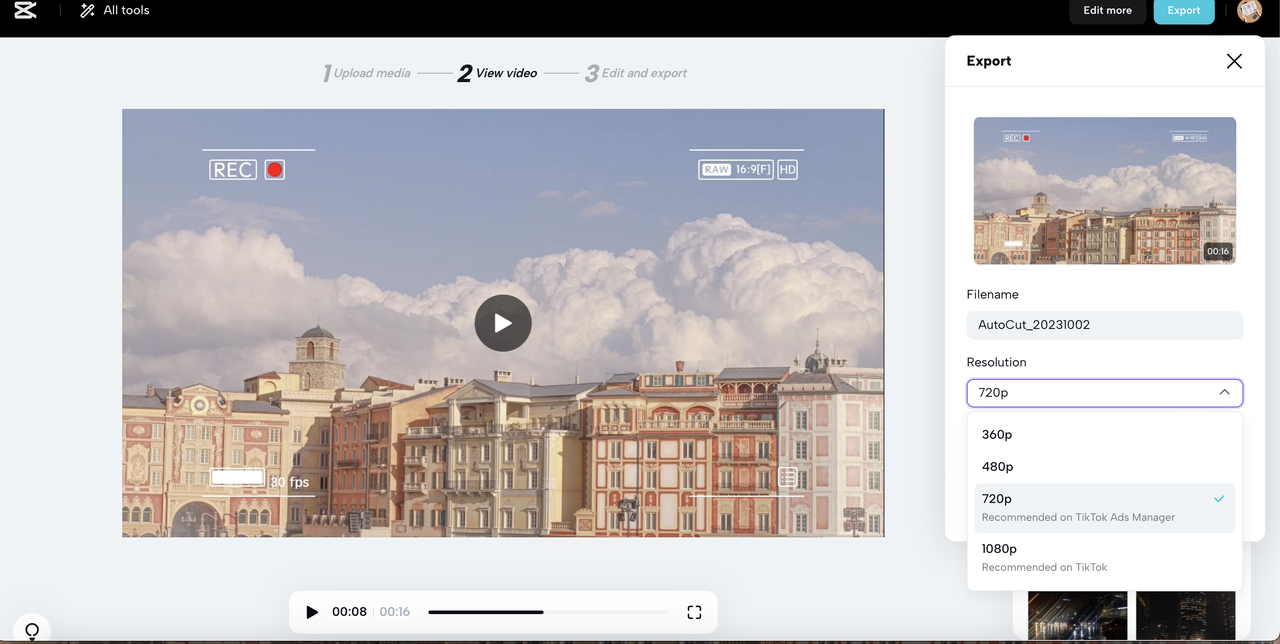Click the 00:08 current time text

[x=349, y=612]
